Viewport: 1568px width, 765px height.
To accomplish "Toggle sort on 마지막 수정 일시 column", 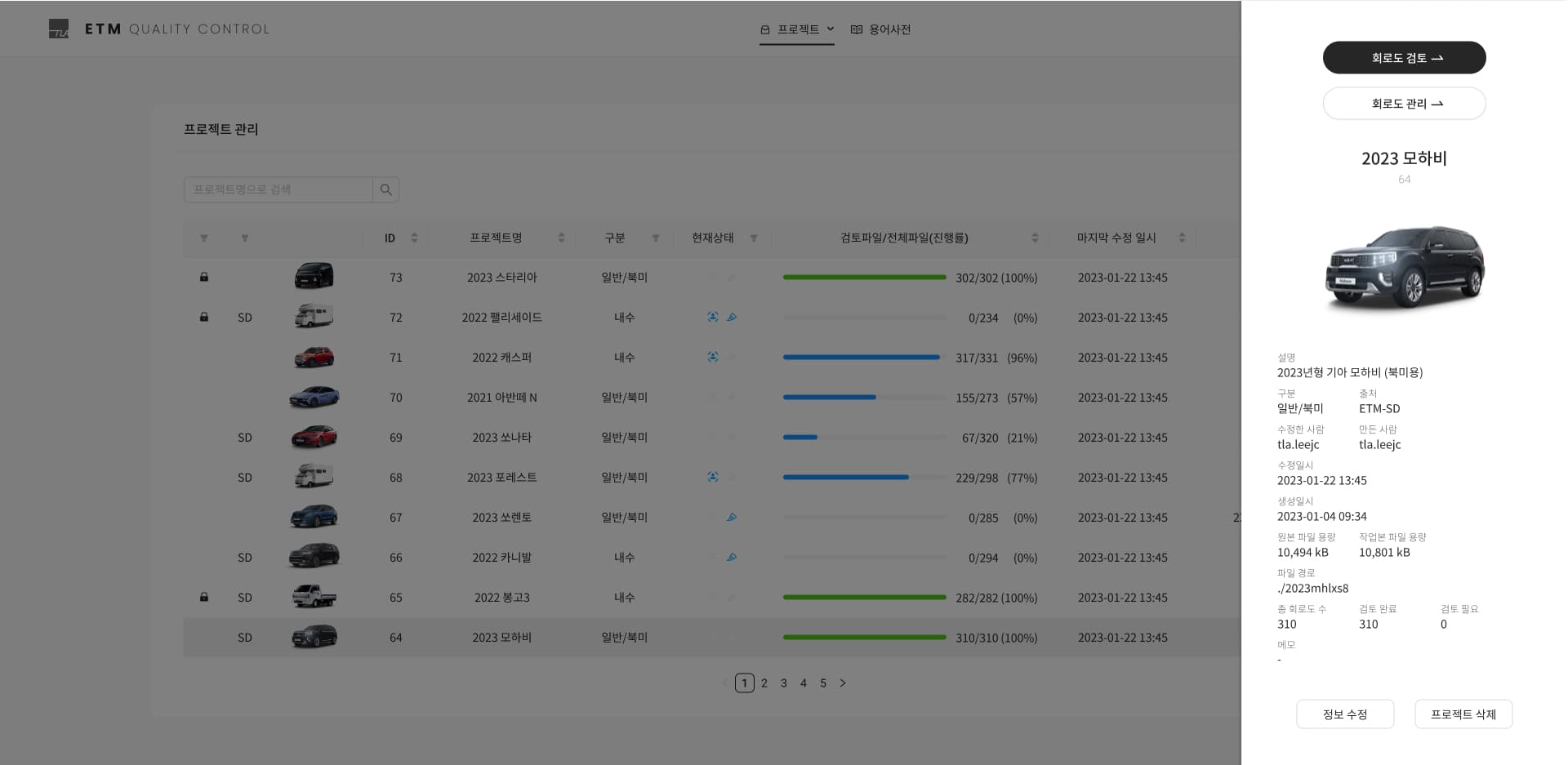I will tap(1182, 238).
